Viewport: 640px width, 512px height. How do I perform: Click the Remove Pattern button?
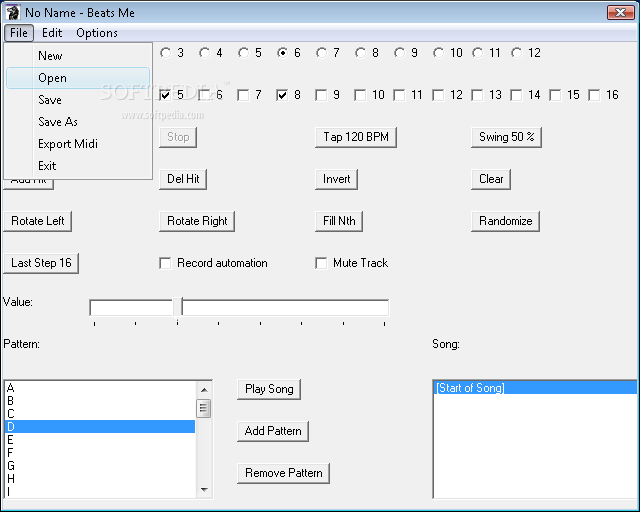click(x=284, y=473)
